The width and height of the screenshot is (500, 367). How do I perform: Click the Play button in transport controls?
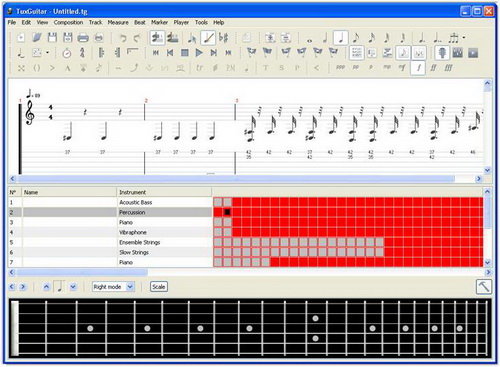tap(199, 53)
